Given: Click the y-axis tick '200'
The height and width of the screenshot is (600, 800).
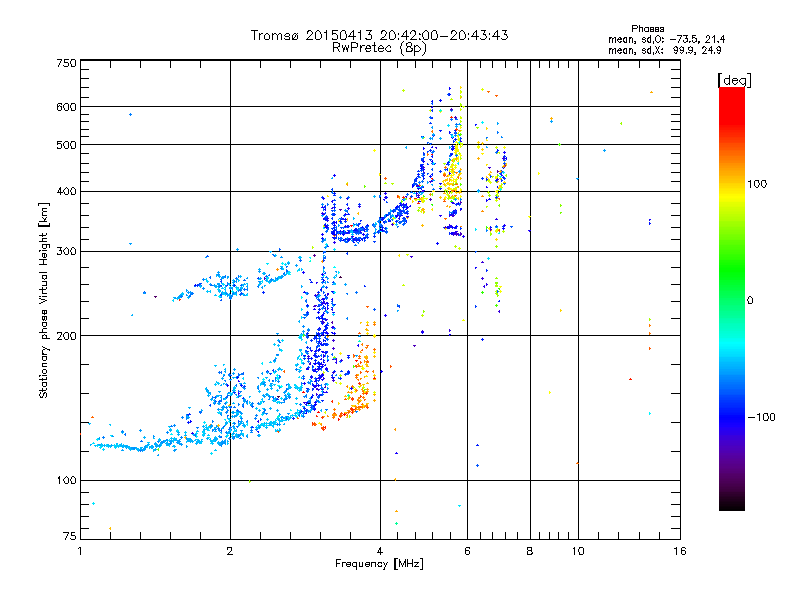Looking at the screenshot, I should (x=66, y=336).
